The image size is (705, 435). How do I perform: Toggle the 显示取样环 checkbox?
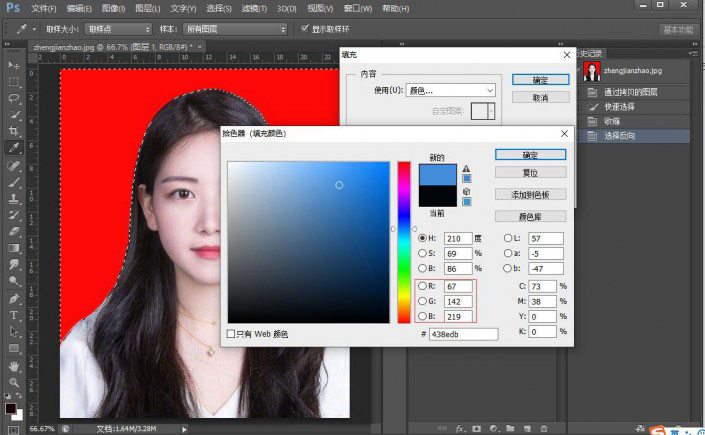pos(305,29)
